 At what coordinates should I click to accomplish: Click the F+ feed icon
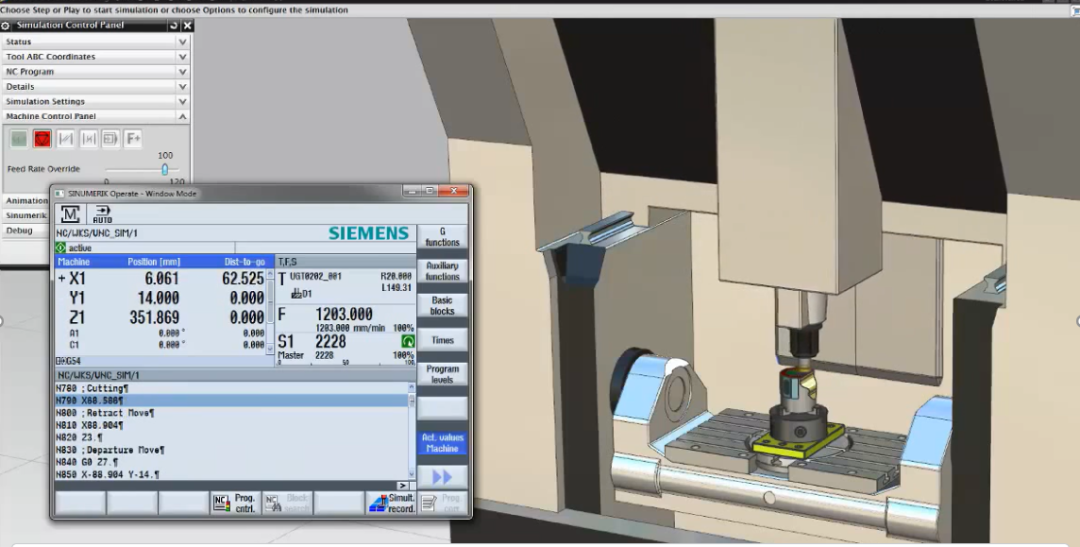tap(133, 139)
